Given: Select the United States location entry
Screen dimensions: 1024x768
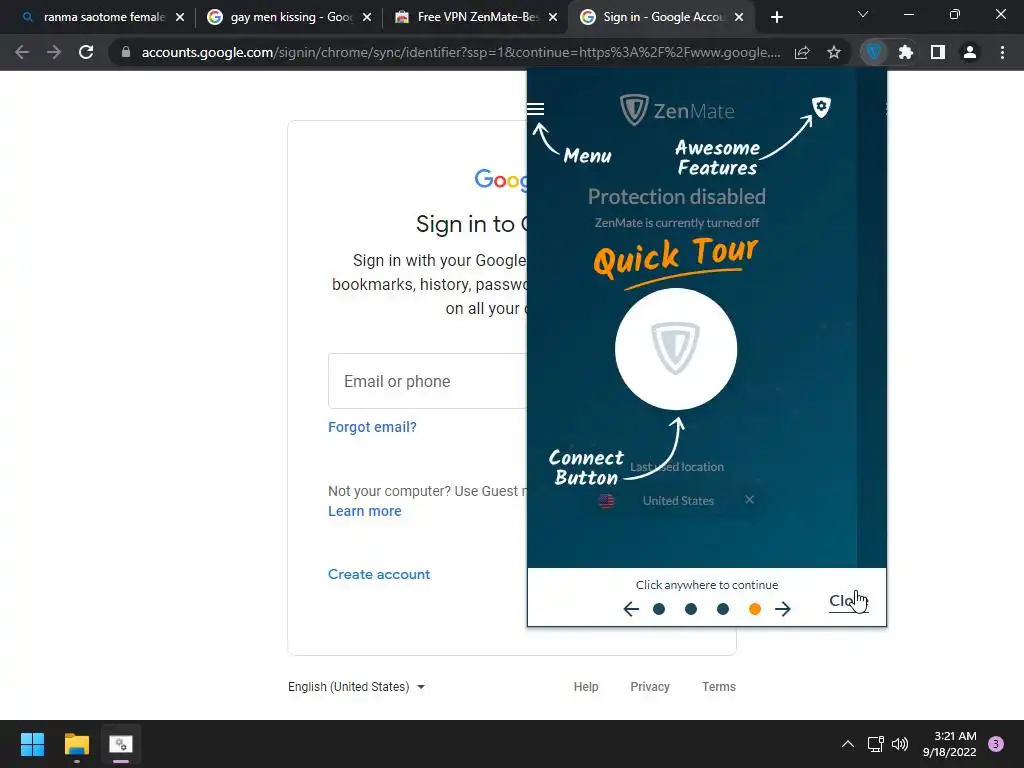Looking at the screenshot, I should coord(678,501).
